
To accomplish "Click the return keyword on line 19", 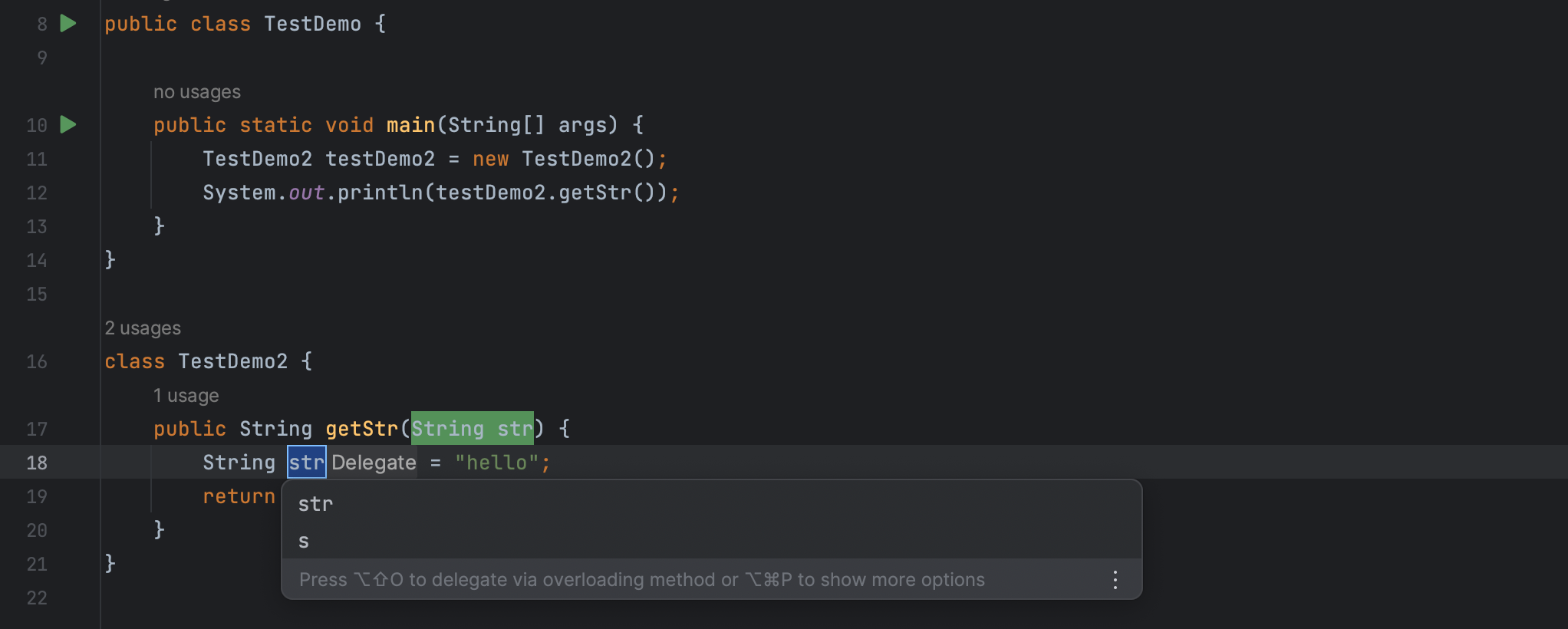I will click(239, 496).
